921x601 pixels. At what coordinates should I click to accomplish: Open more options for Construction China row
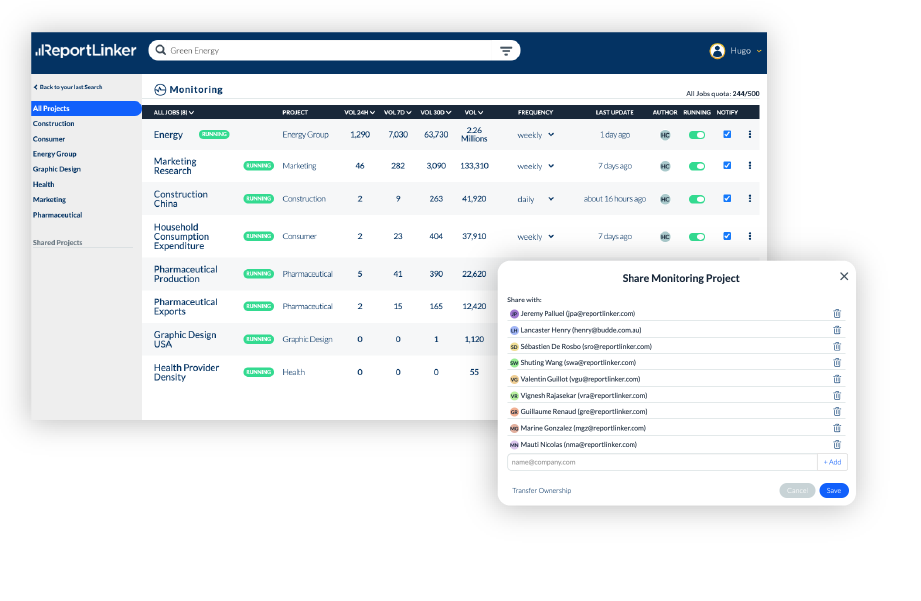(x=749, y=199)
